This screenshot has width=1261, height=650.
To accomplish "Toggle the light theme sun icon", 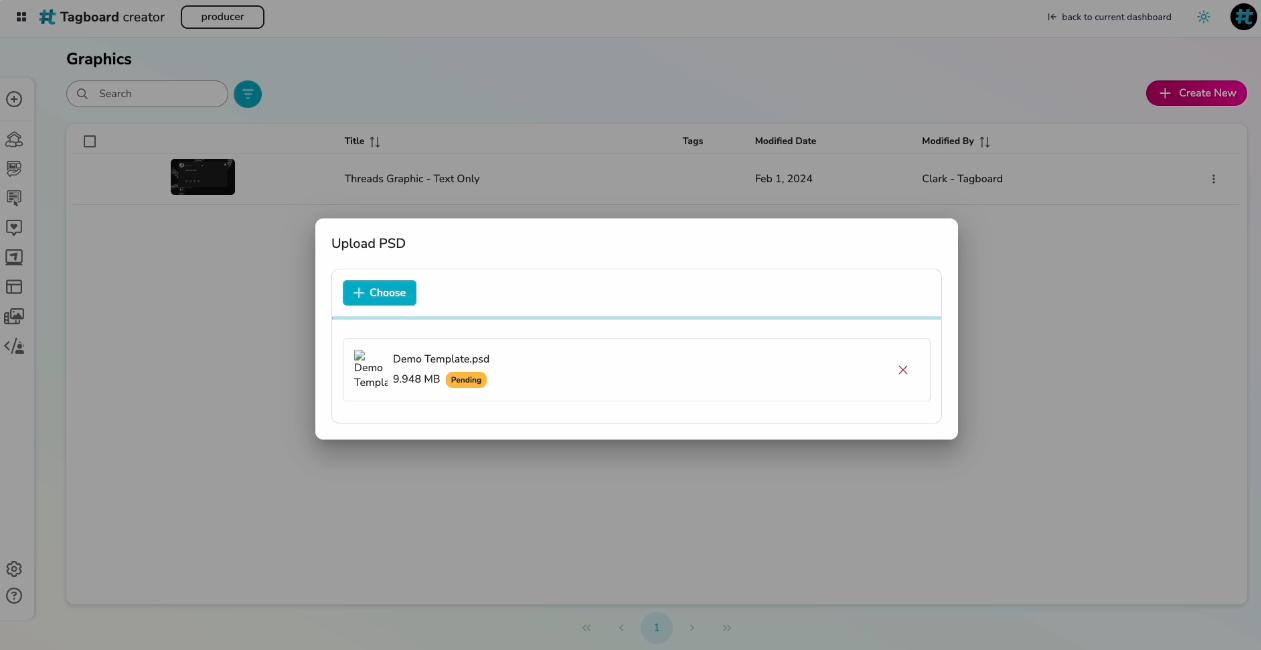I will pyautogui.click(x=1203, y=17).
